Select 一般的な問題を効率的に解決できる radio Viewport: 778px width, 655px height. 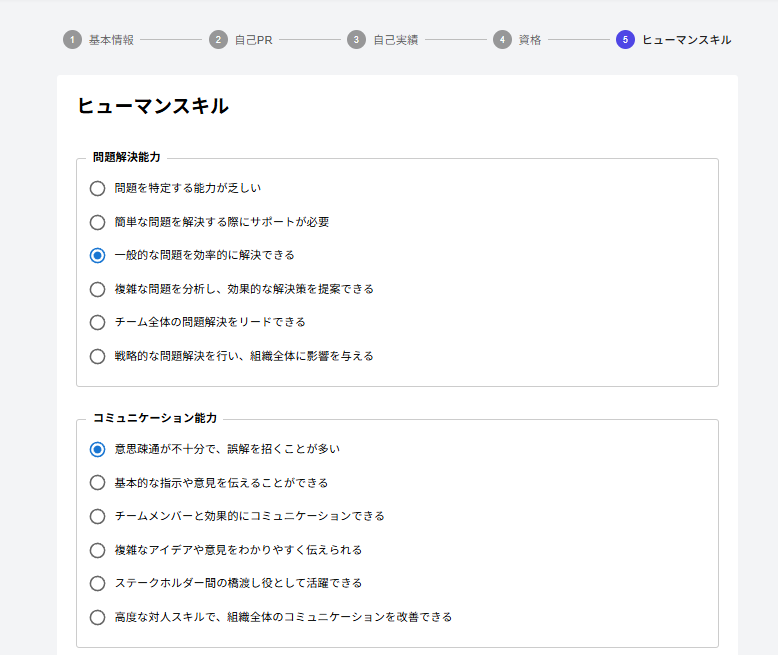pos(97,255)
